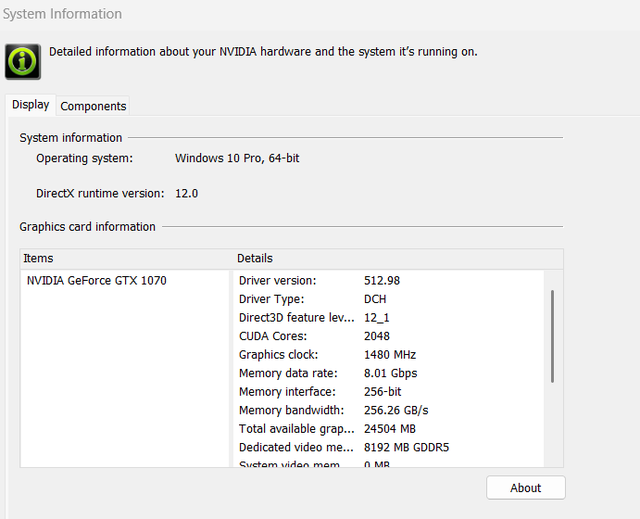Click the Operating system value text

tap(237, 159)
